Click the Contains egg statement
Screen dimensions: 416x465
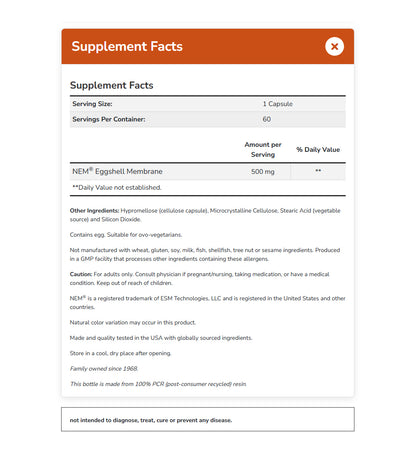[126, 235]
